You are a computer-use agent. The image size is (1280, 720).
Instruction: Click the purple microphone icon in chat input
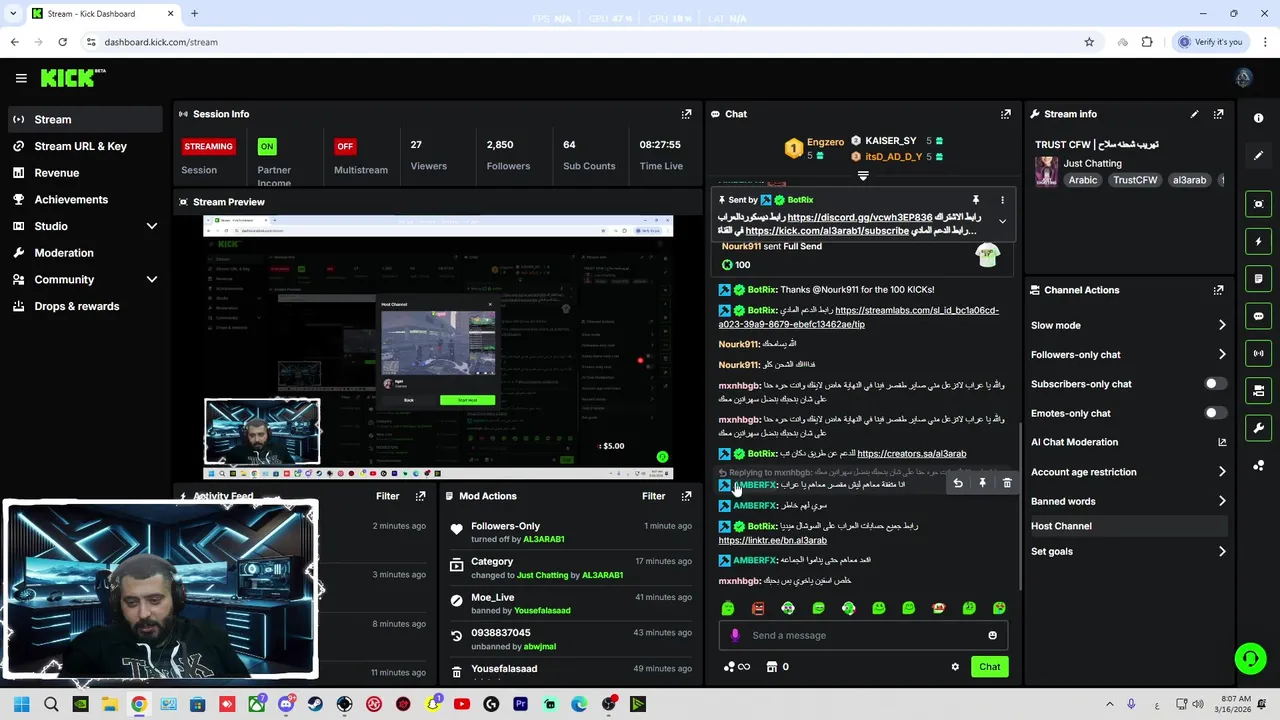click(735, 635)
